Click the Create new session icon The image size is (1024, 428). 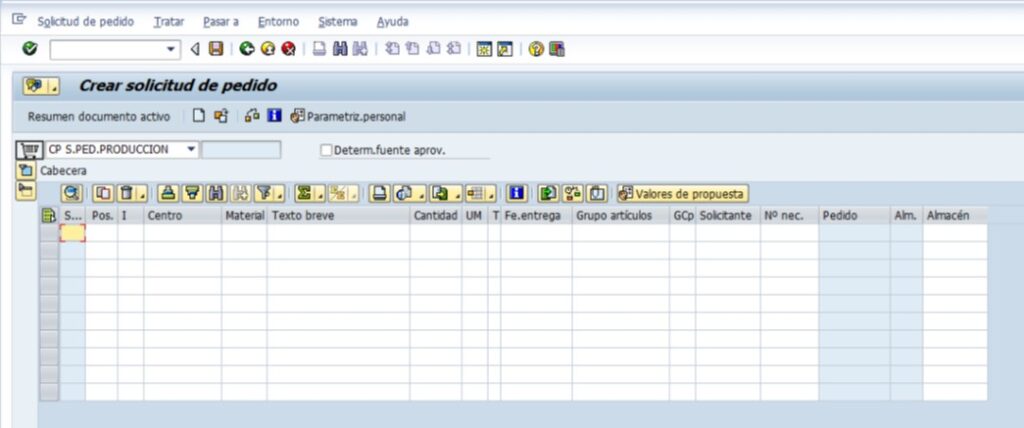[x=484, y=49]
